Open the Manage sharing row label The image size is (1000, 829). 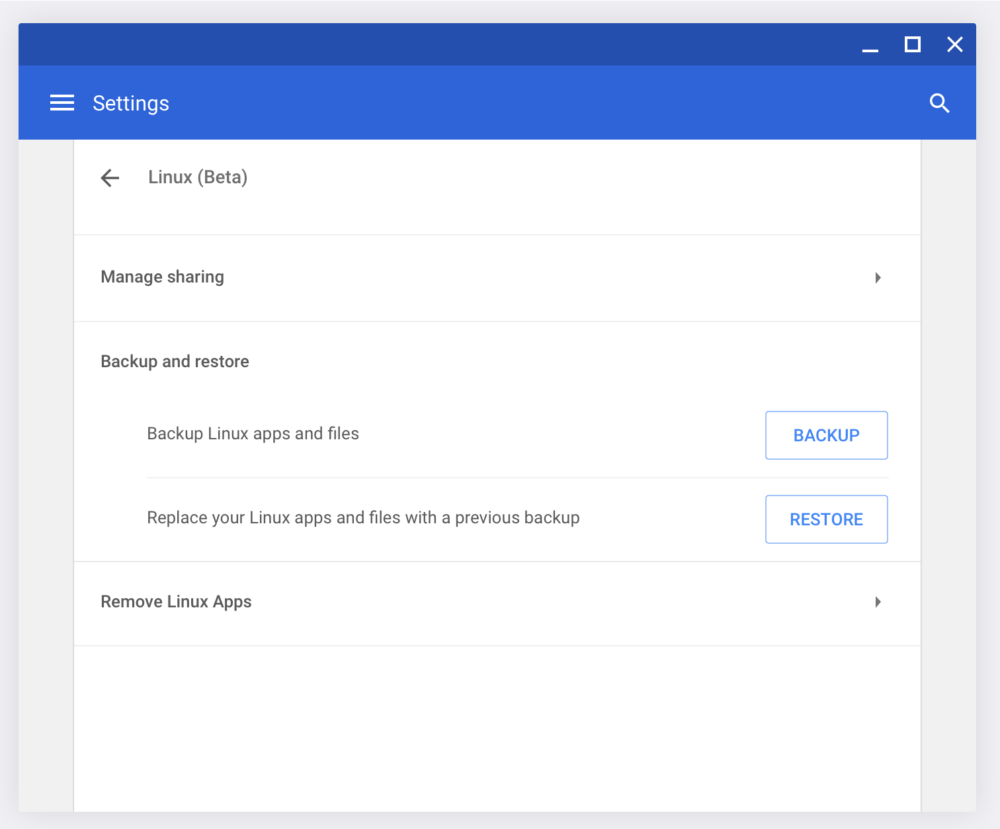pyautogui.click(x=163, y=277)
